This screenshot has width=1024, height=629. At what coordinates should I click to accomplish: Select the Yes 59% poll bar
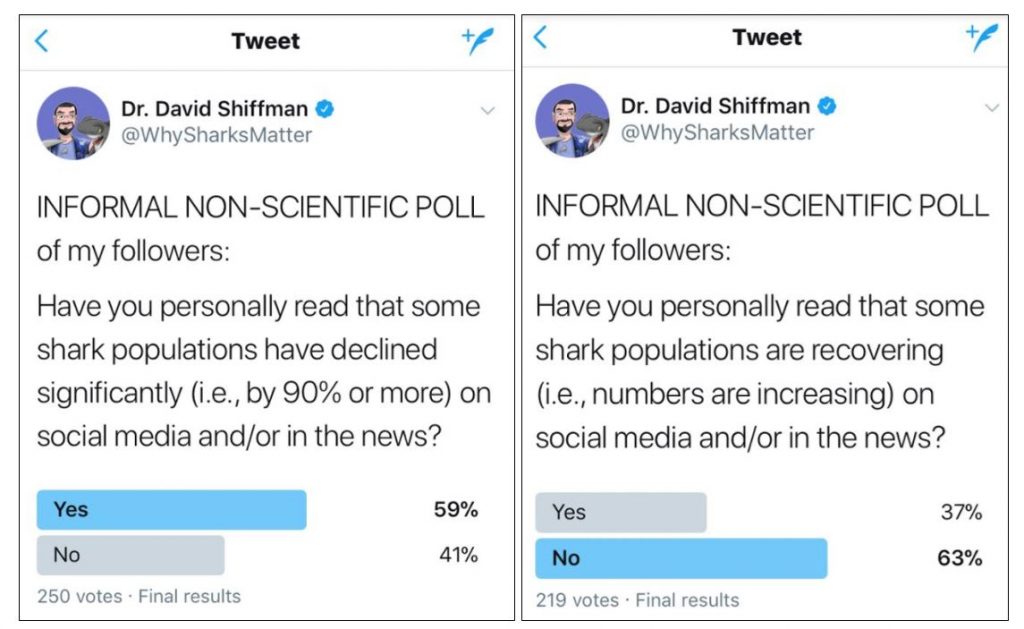click(171, 510)
